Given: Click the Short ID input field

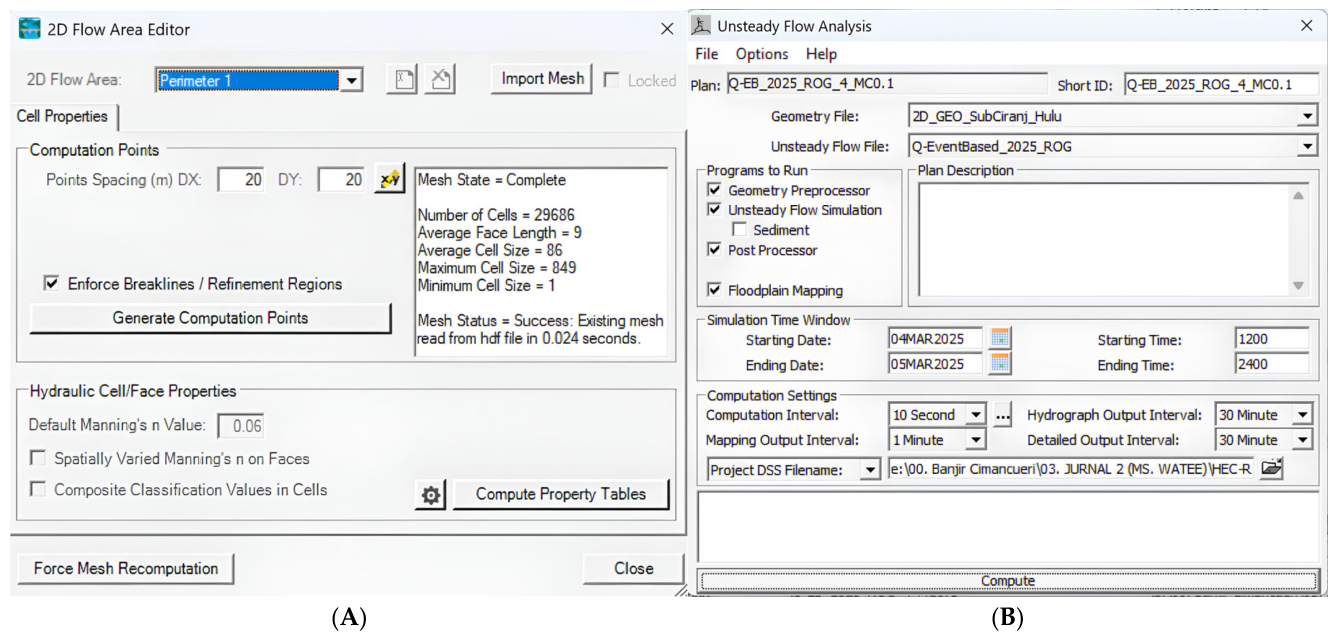Looking at the screenshot, I should (x=1221, y=85).
